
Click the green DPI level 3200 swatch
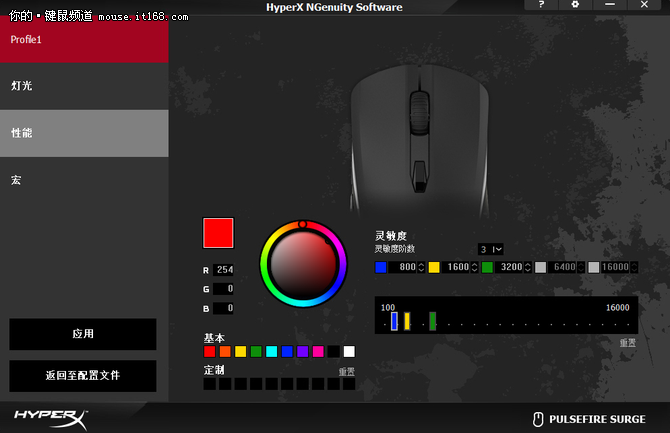[x=488, y=267]
